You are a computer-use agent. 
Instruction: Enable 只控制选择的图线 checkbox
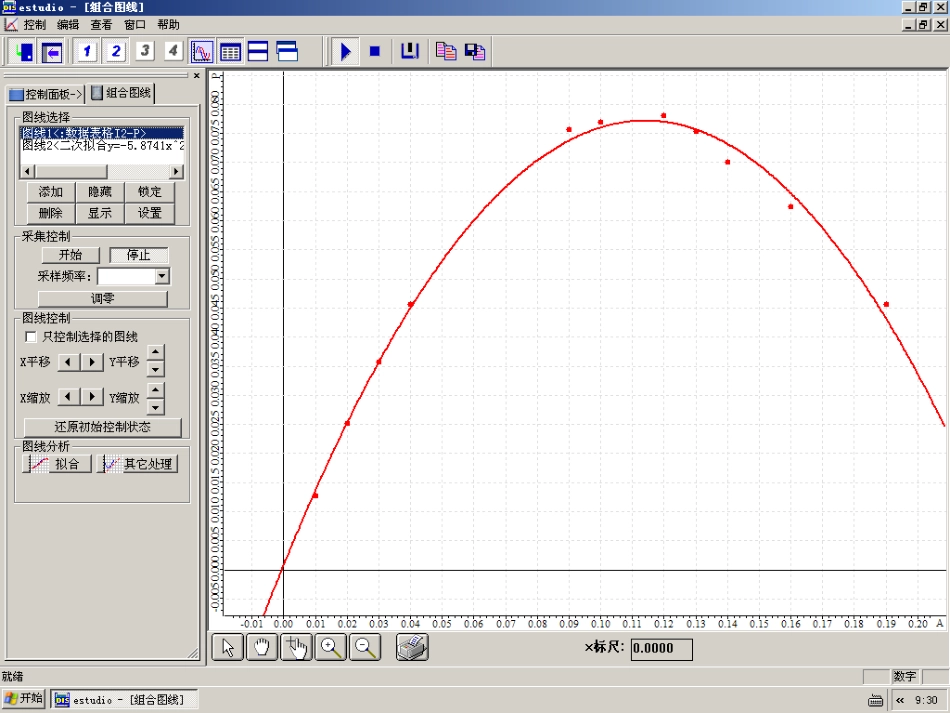[x=30, y=337]
